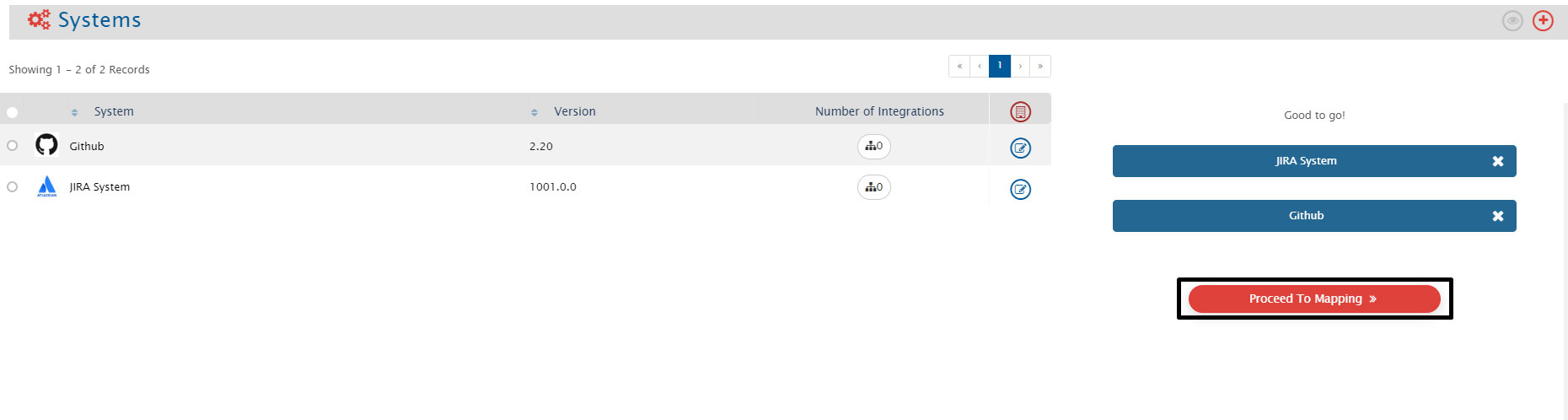Sort table by System column arrow
The image size is (1568, 420).
point(74,112)
